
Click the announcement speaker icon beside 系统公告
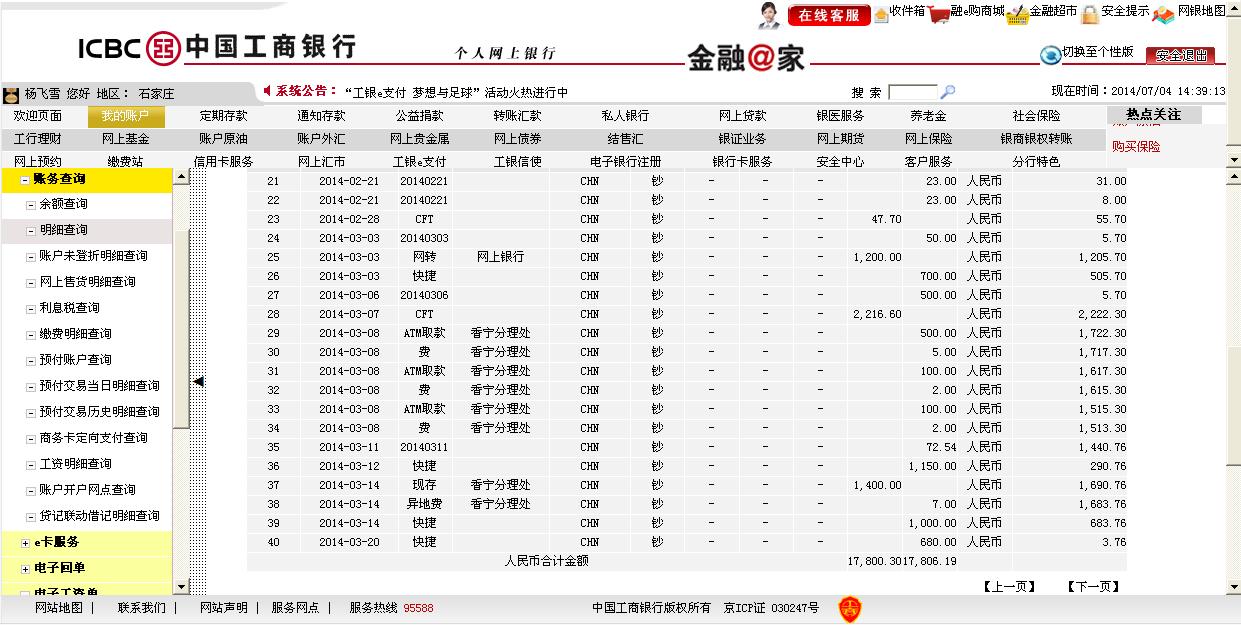[x=267, y=91]
